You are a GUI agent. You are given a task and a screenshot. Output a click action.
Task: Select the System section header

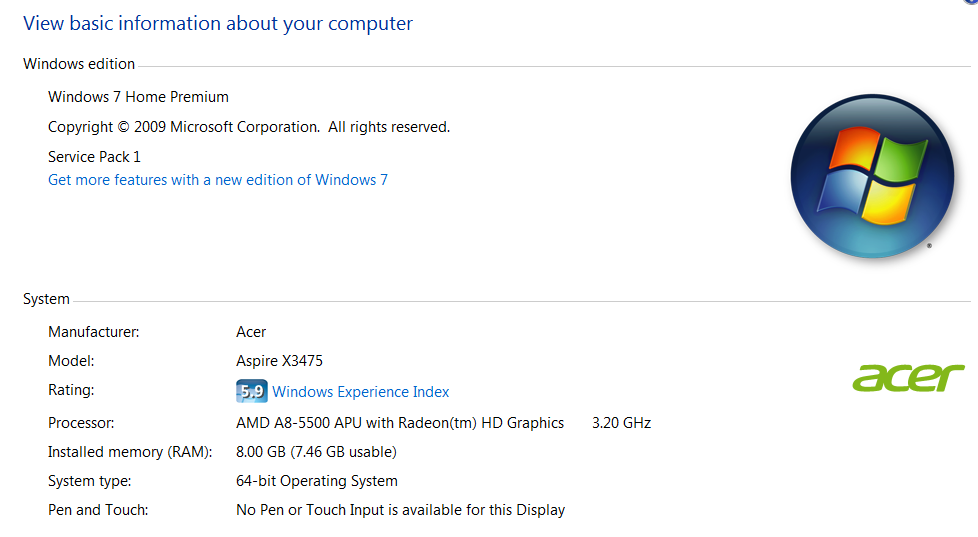[46, 299]
